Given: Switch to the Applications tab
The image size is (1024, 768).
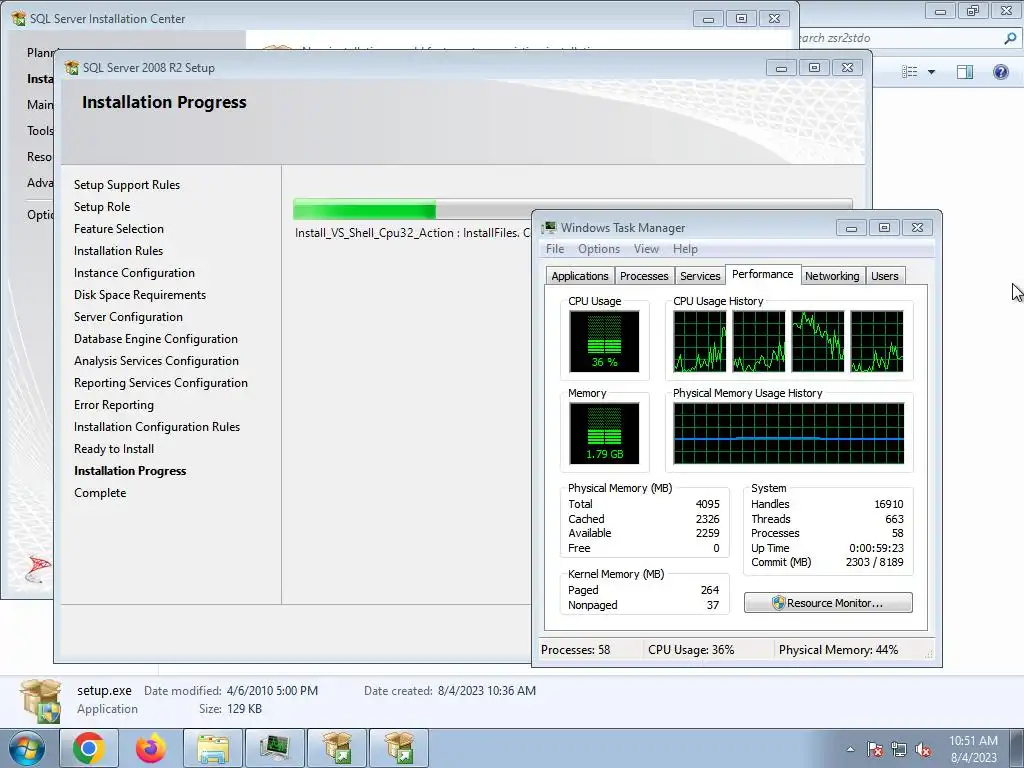Looking at the screenshot, I should (x=580, y=276).
